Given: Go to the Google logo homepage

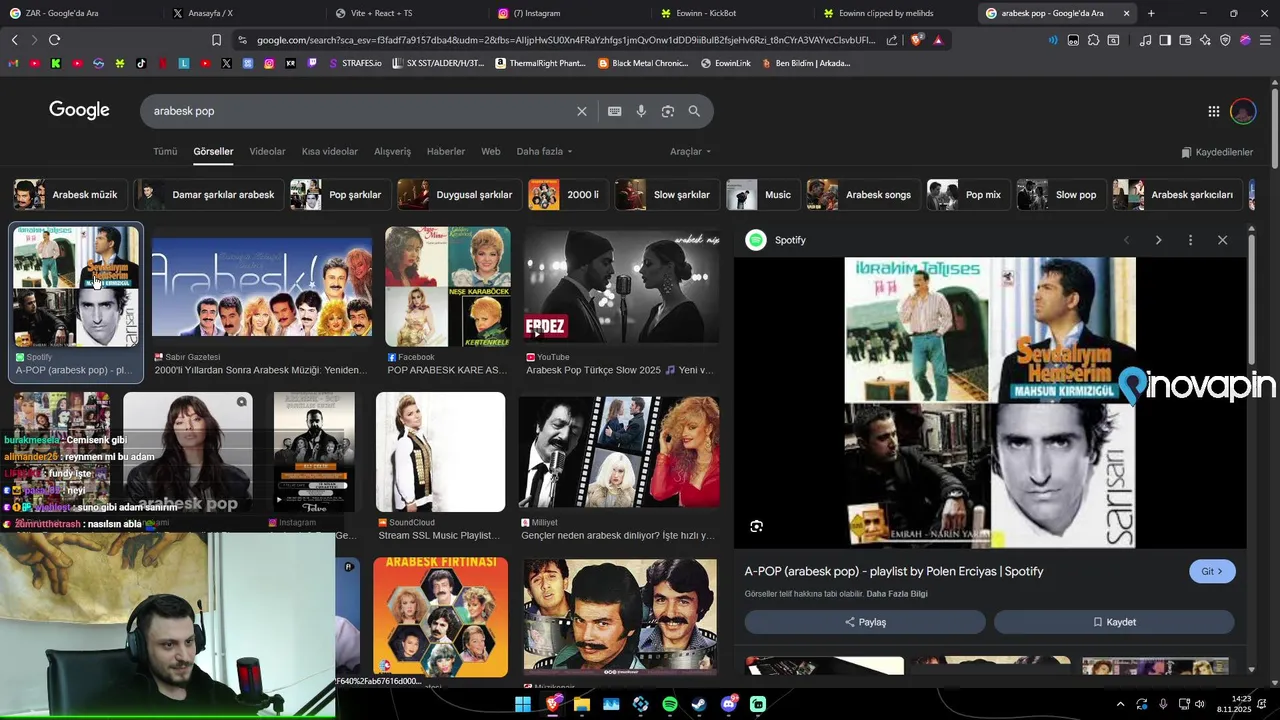Looking at the screenshot, I should 79,110.
